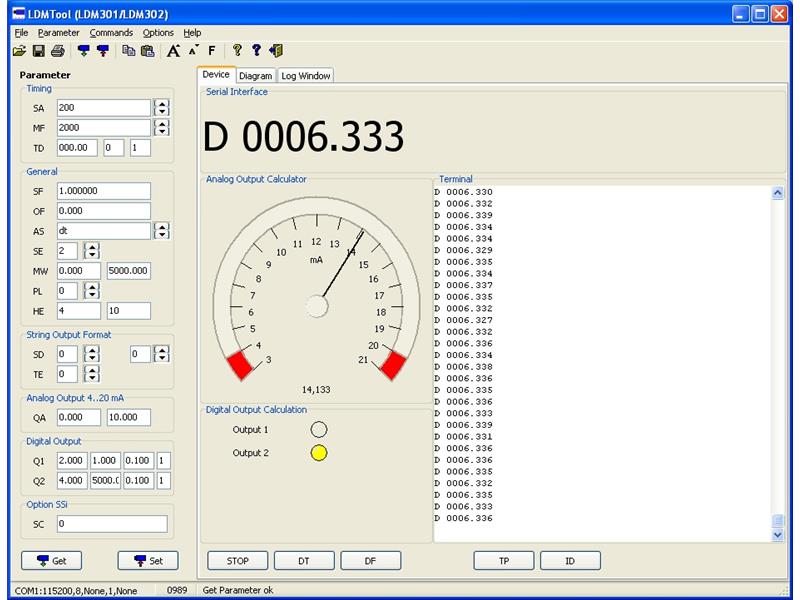Switch to the Diagram tab
This screenshot has height=600, width=800.
(256, 76)
